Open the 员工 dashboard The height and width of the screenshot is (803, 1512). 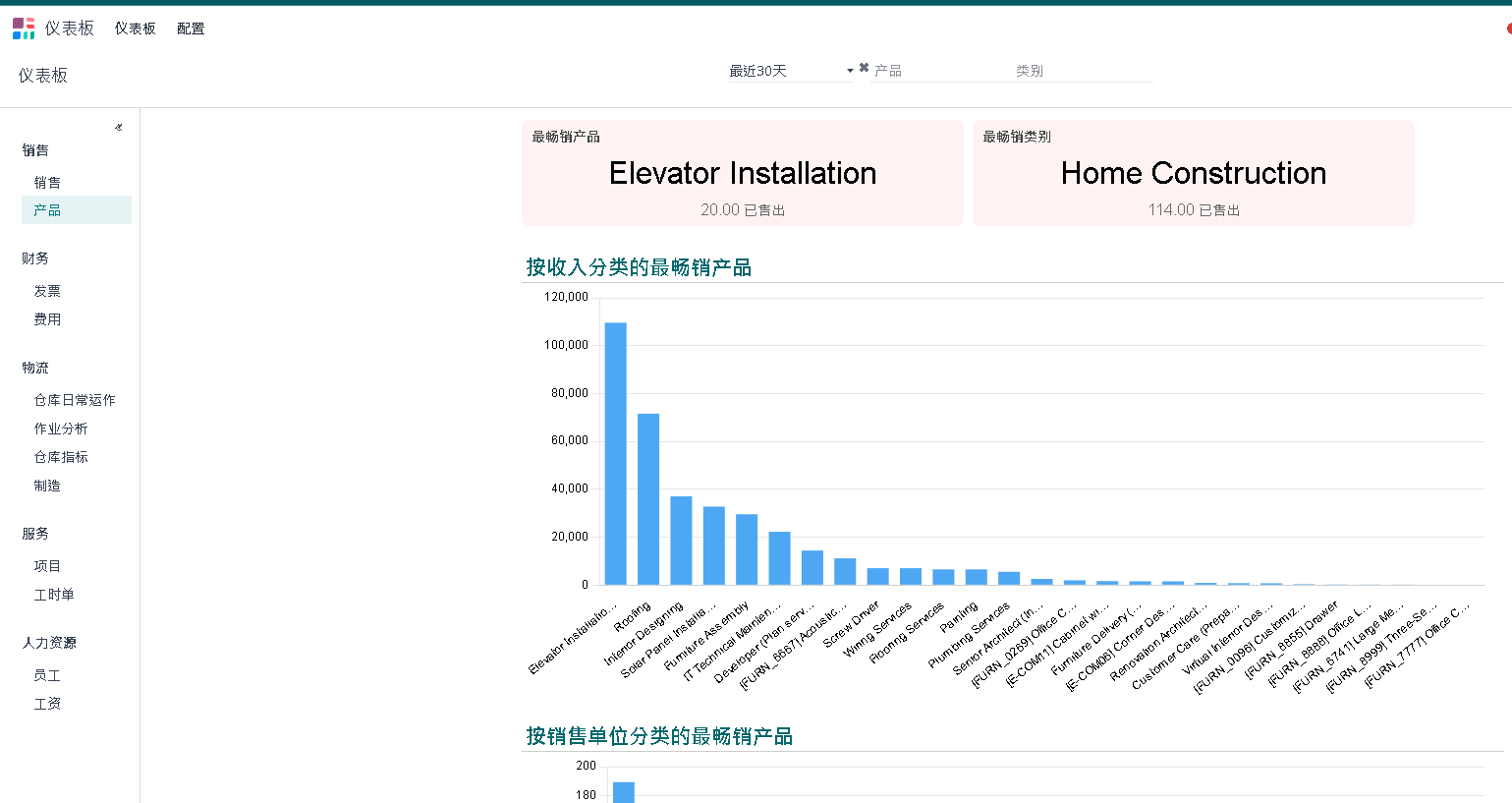pyautogui.click(x=47, y=675)
